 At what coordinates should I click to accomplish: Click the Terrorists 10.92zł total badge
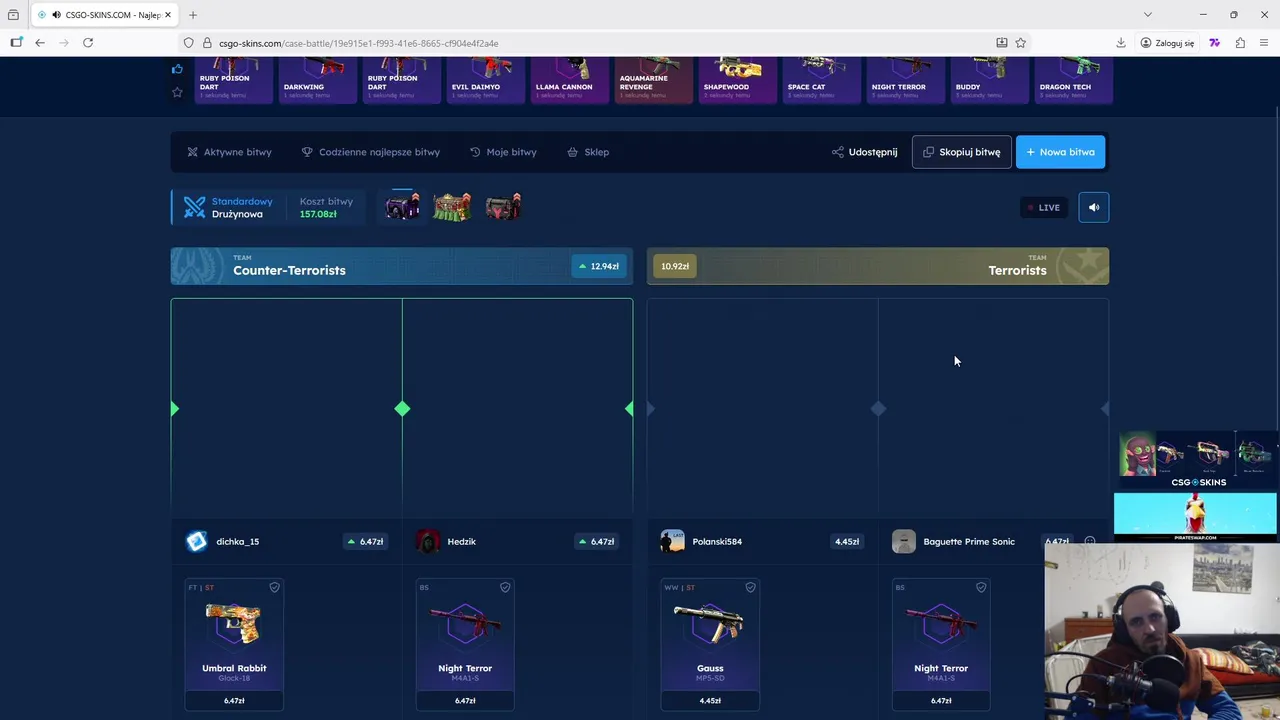675,266
